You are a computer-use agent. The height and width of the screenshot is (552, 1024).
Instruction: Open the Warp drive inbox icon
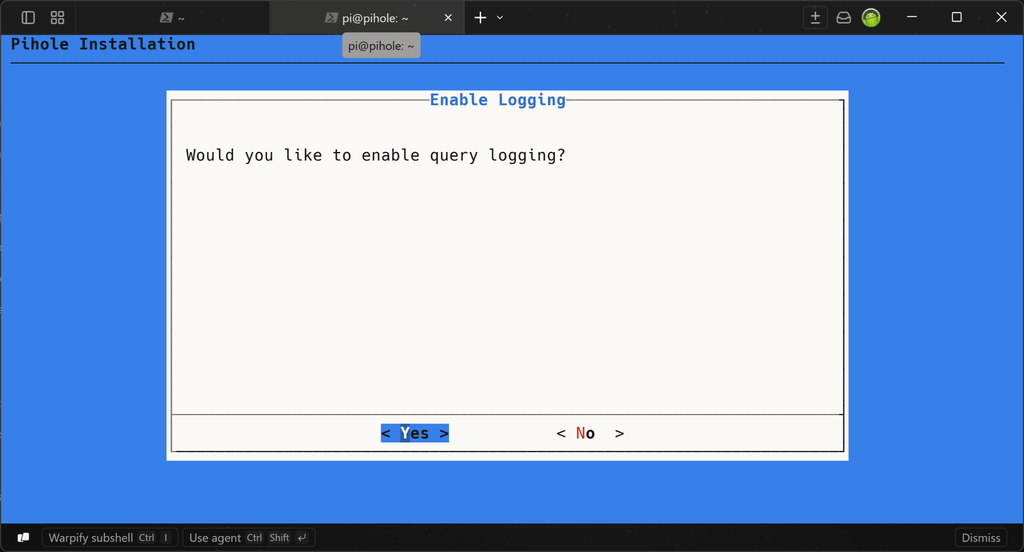(844, 18)
